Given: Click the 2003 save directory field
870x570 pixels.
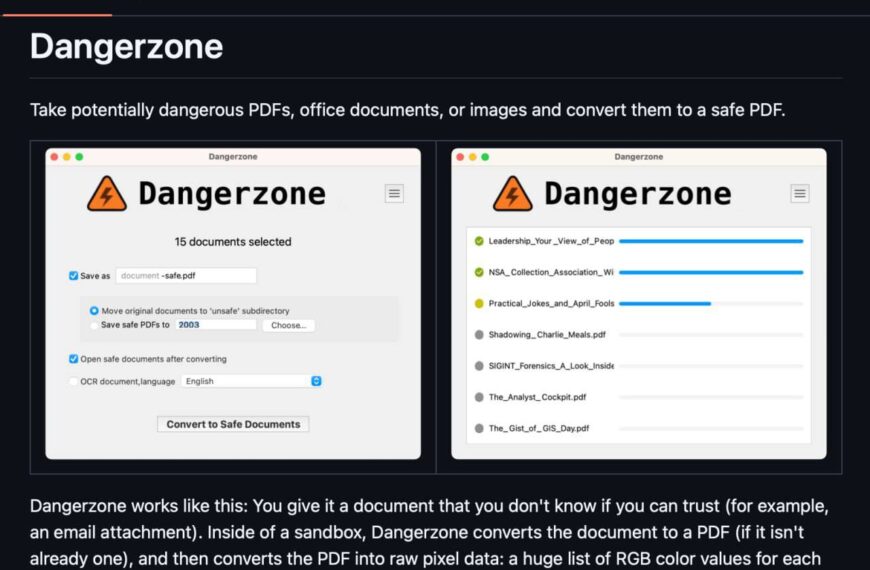Looking at the screenshot, I should [216, 325].
